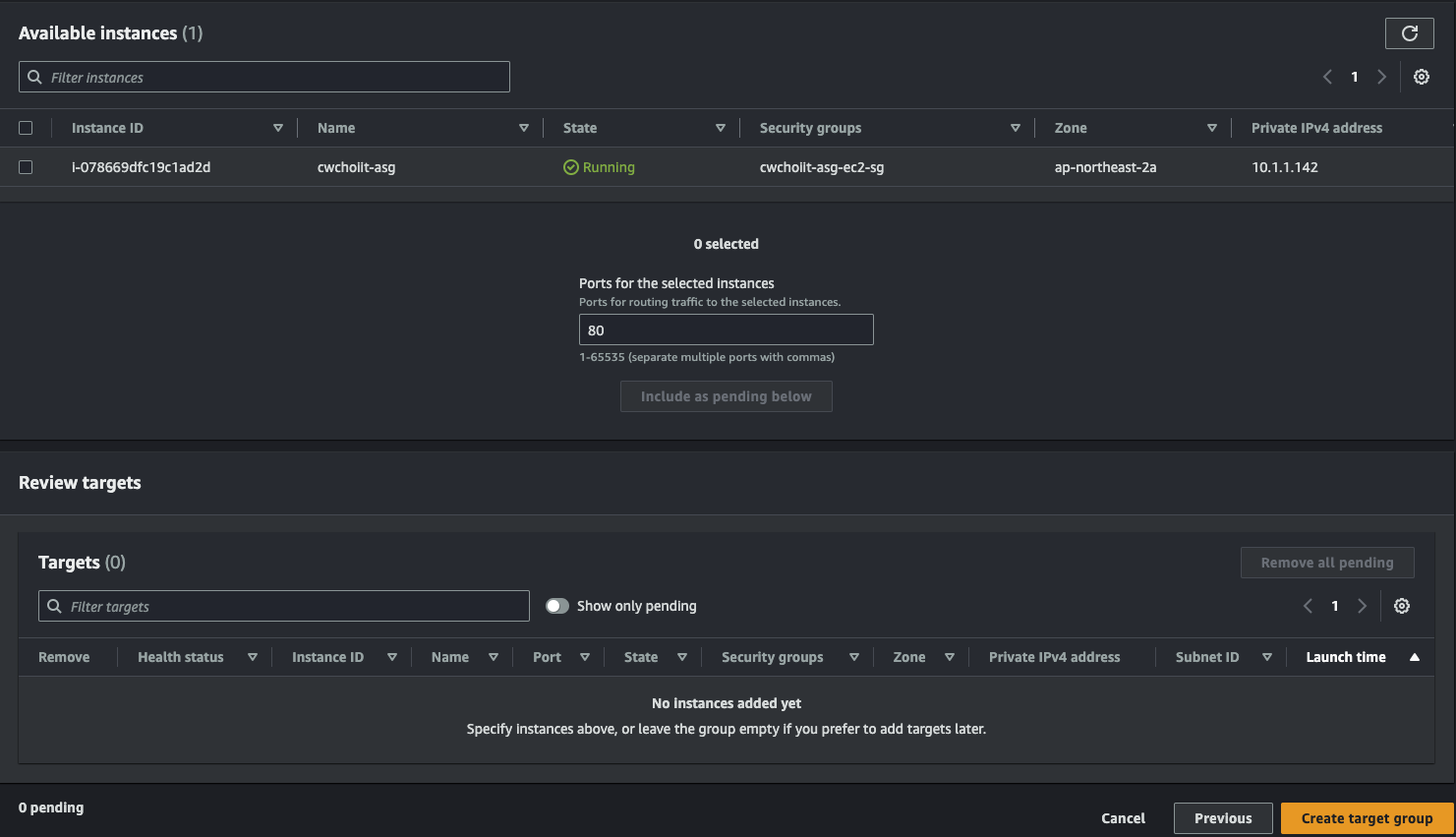Viewport: 1456px width, 837px height.
Task: Go to previous page of targets
Action: (x=1308, y=606)
